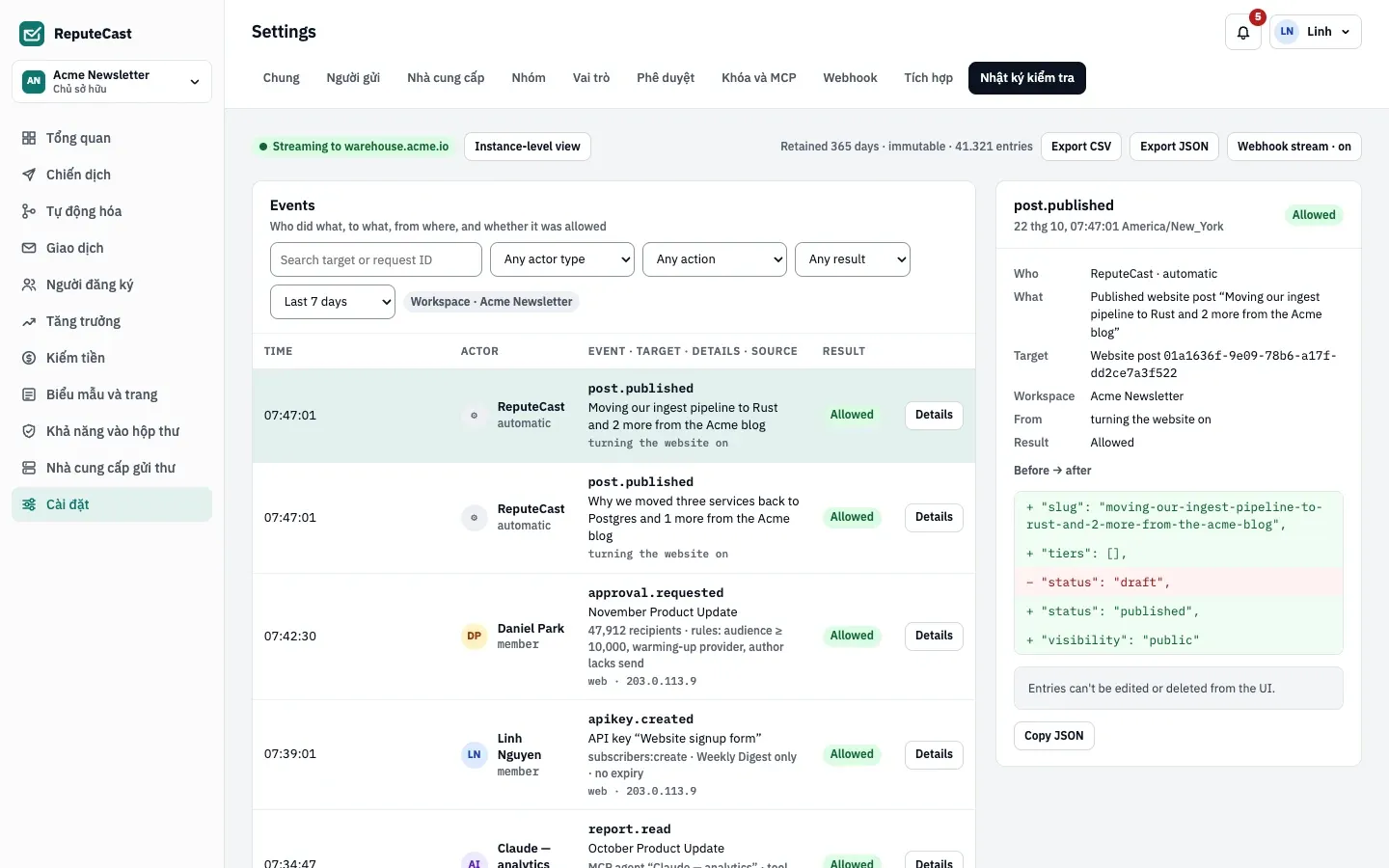Click the Chiến dịch paper plane icon
Image resolution: width=1389 pixels, height=868 pixels.
tap(29, 175)
